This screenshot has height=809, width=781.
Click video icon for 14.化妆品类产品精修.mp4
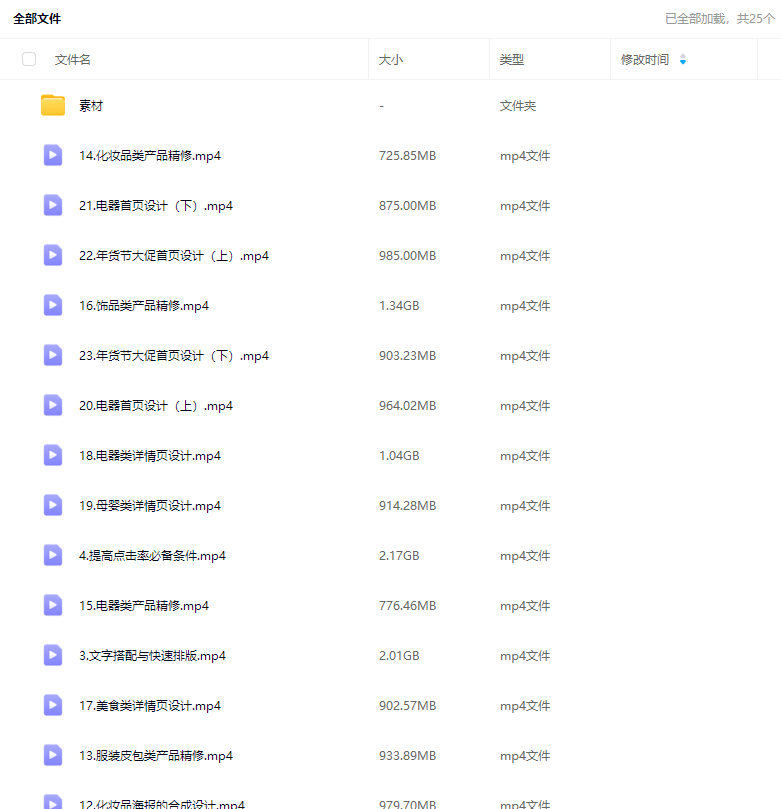[x=53, y=155]
